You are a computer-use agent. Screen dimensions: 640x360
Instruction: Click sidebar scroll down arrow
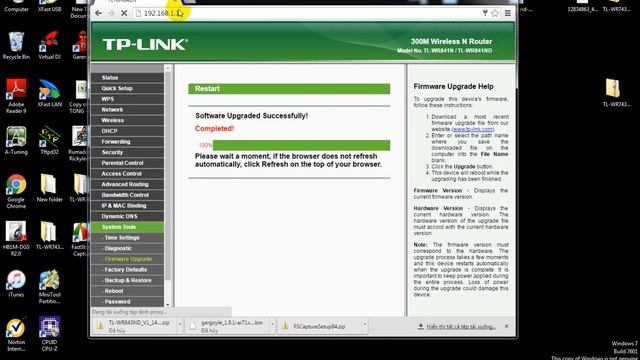(167, 304)
